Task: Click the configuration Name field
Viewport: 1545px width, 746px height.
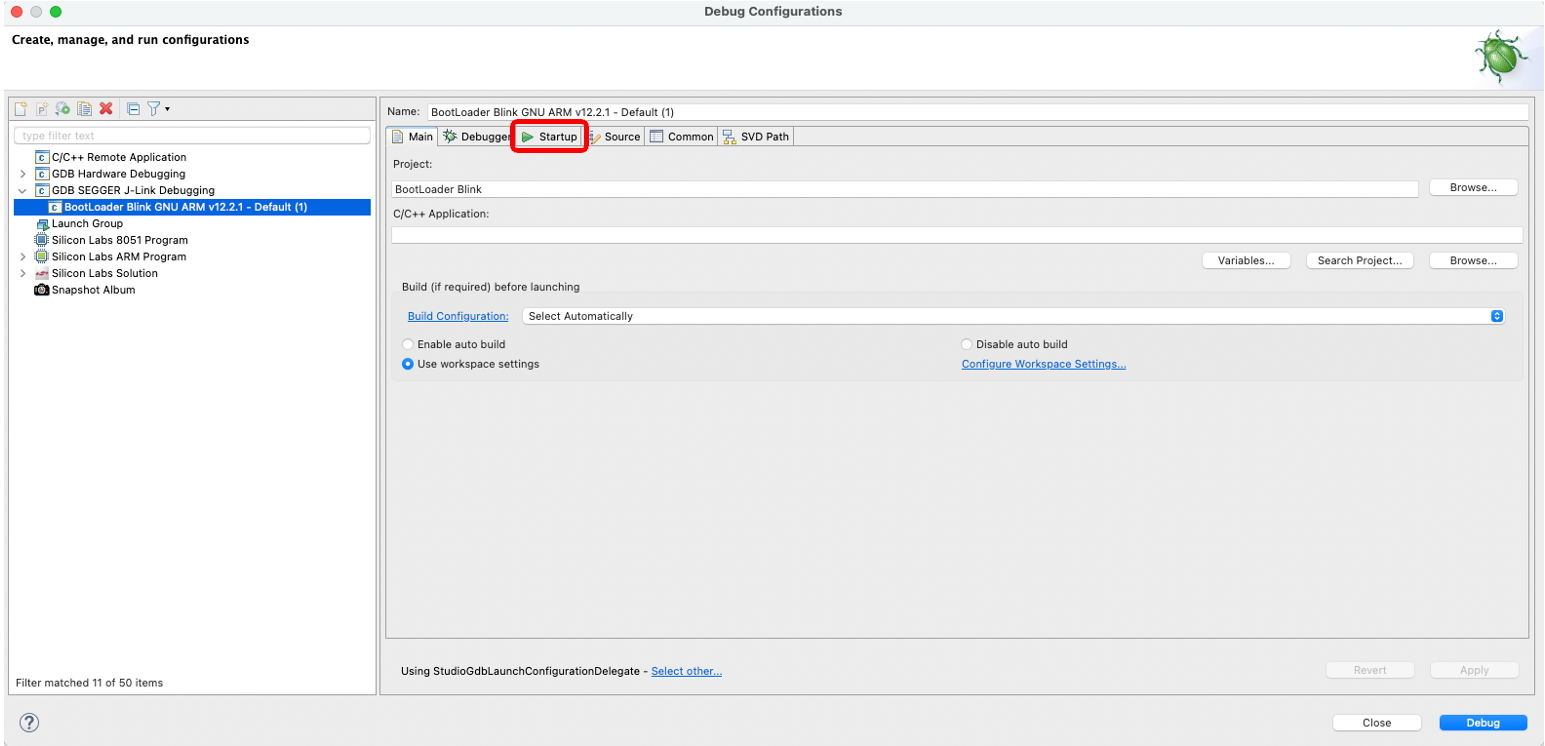Action: (978, 112)
